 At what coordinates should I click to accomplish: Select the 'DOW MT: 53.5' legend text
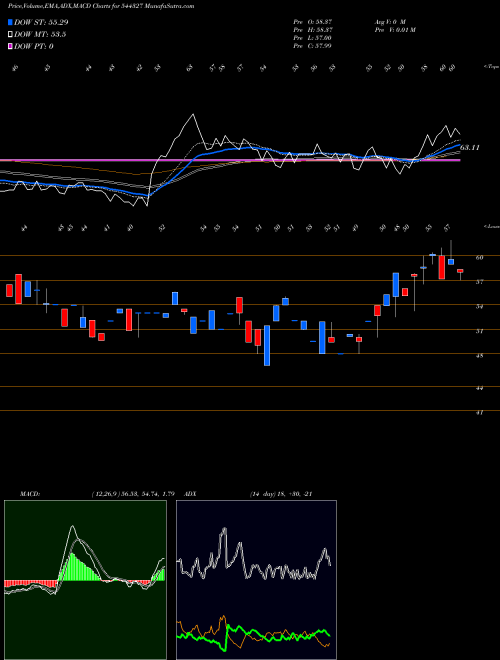click(40, 35)
